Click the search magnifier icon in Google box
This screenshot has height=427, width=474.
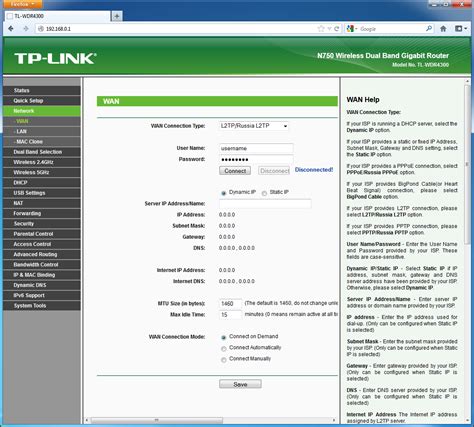pyautogui.click(x=429, y=29)
